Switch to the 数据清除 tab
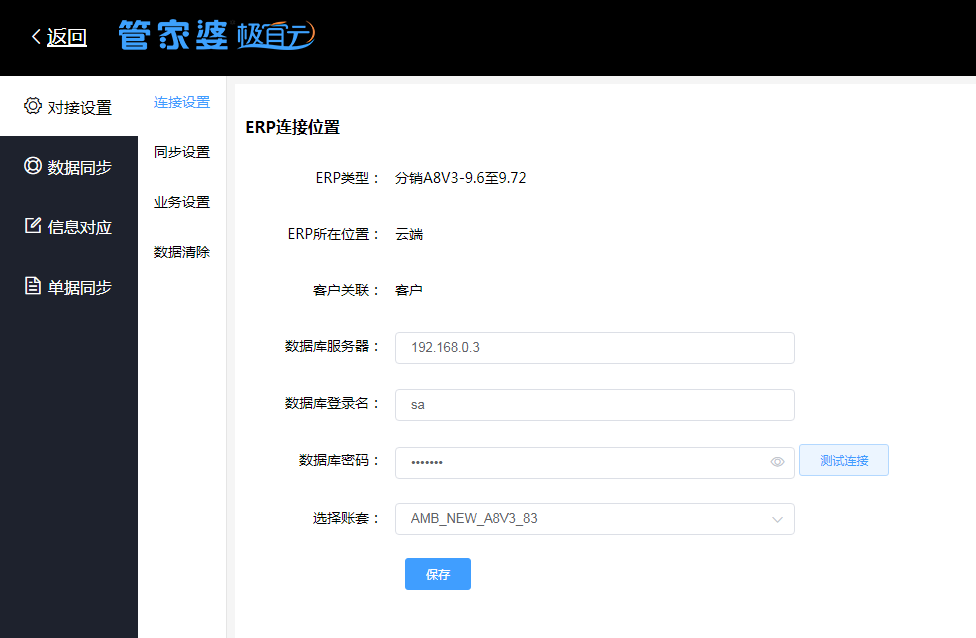The image size is (976, 638). pyautogui.click(x=182, y=252)
